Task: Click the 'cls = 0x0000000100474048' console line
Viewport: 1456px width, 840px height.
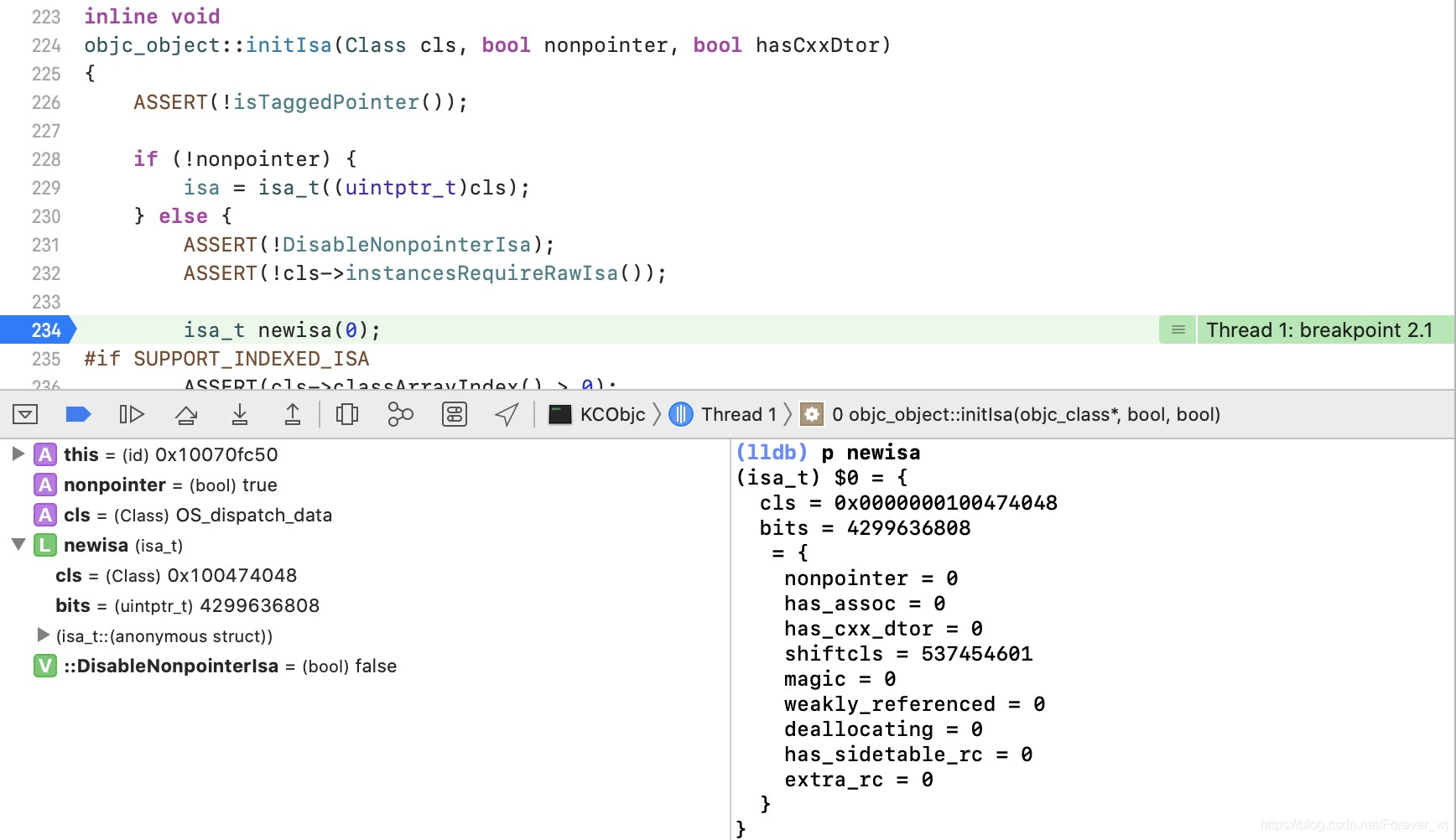Action: tap(908, 503)
